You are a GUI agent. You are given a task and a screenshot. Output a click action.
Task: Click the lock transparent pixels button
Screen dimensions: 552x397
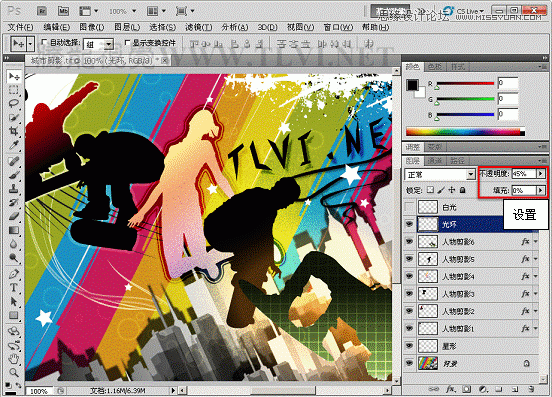[430, 190]
